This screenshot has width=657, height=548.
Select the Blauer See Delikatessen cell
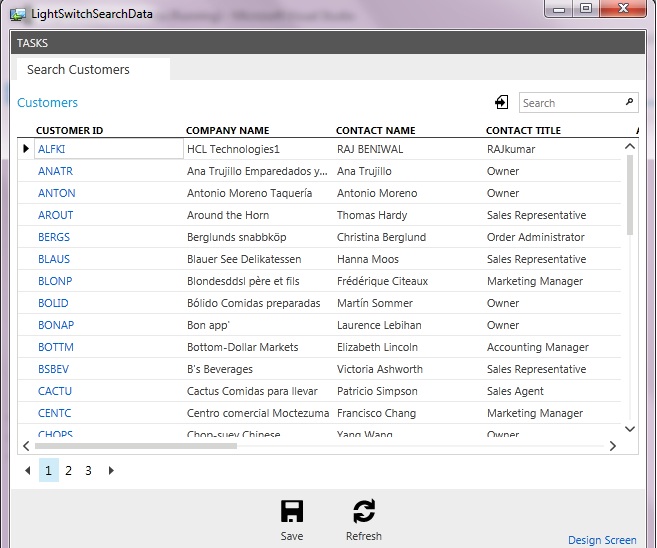tap(244, 259)
